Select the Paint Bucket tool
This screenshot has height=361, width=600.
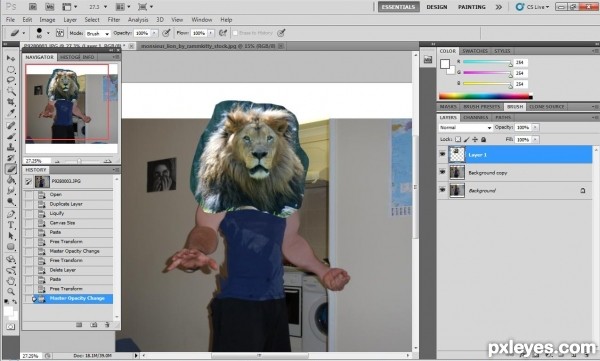point(11,180)
